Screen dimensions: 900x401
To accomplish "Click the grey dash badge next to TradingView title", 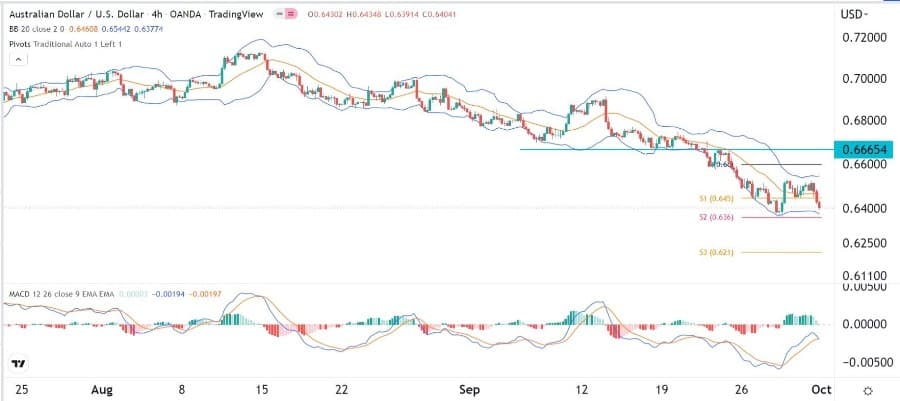I will (x=280, y=13).
